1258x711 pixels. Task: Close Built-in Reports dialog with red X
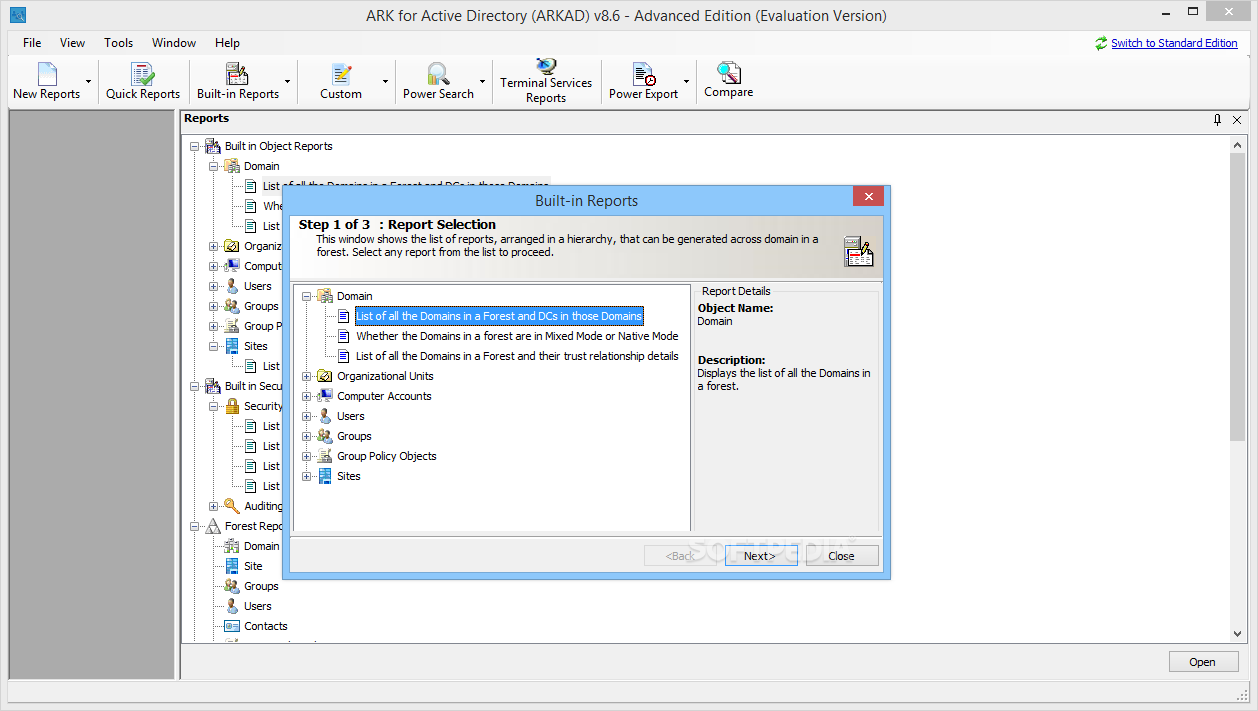click(868, 197)
